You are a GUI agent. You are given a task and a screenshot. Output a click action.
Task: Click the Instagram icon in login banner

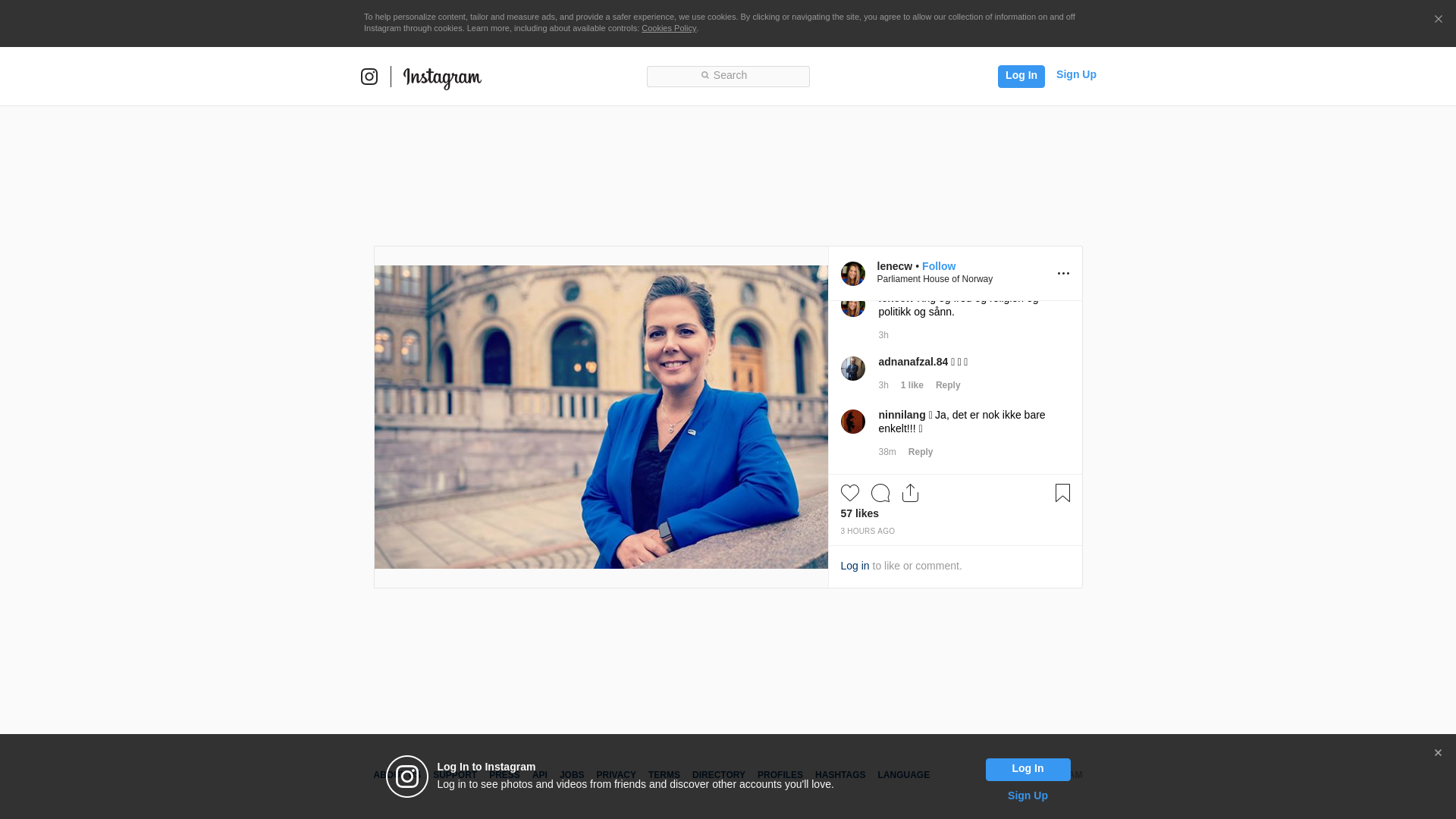[407, 777]
